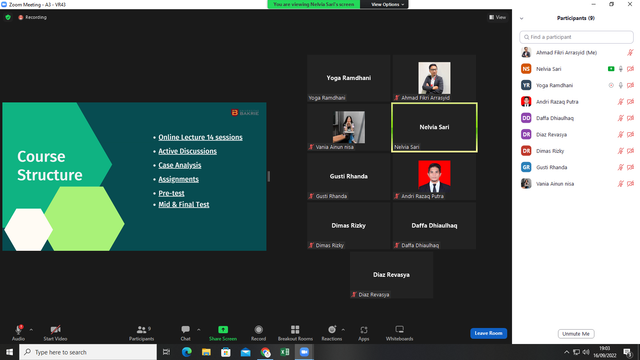Open the Participants toolbar button
640x360 pixels.
pyautogui.click(x=141, y=333)
